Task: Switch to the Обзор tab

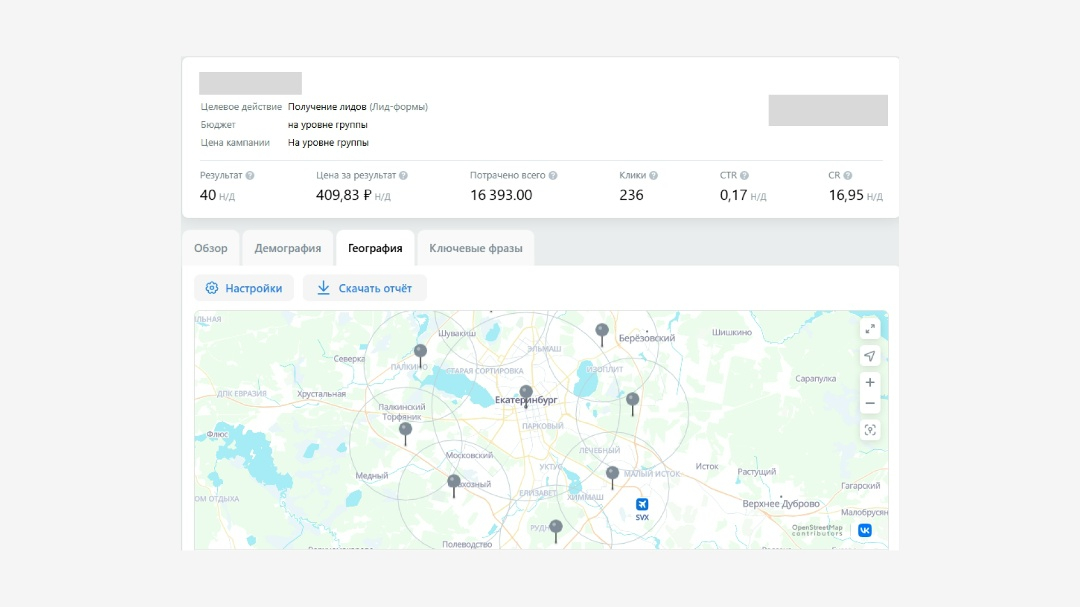Action: coord(211,248)
